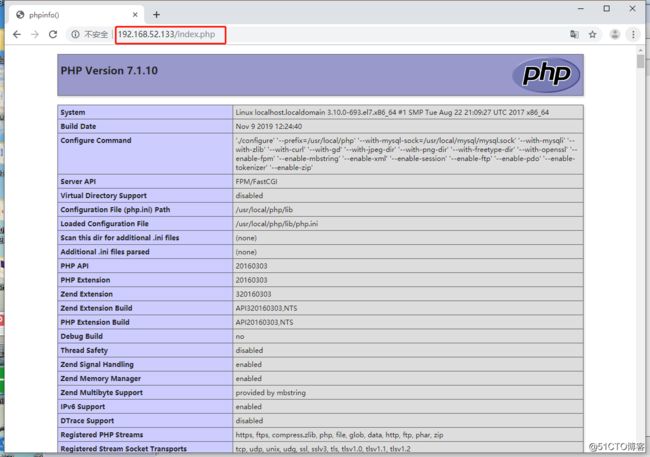Click Scan this dir for additional .ini files
Screen dimensions: 650x457
pos(120,238)
